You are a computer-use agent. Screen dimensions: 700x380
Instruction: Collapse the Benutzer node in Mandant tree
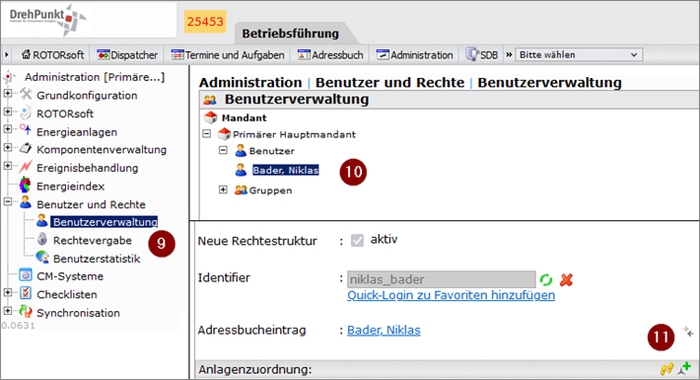pyautogui.click(x=223, y=150)
